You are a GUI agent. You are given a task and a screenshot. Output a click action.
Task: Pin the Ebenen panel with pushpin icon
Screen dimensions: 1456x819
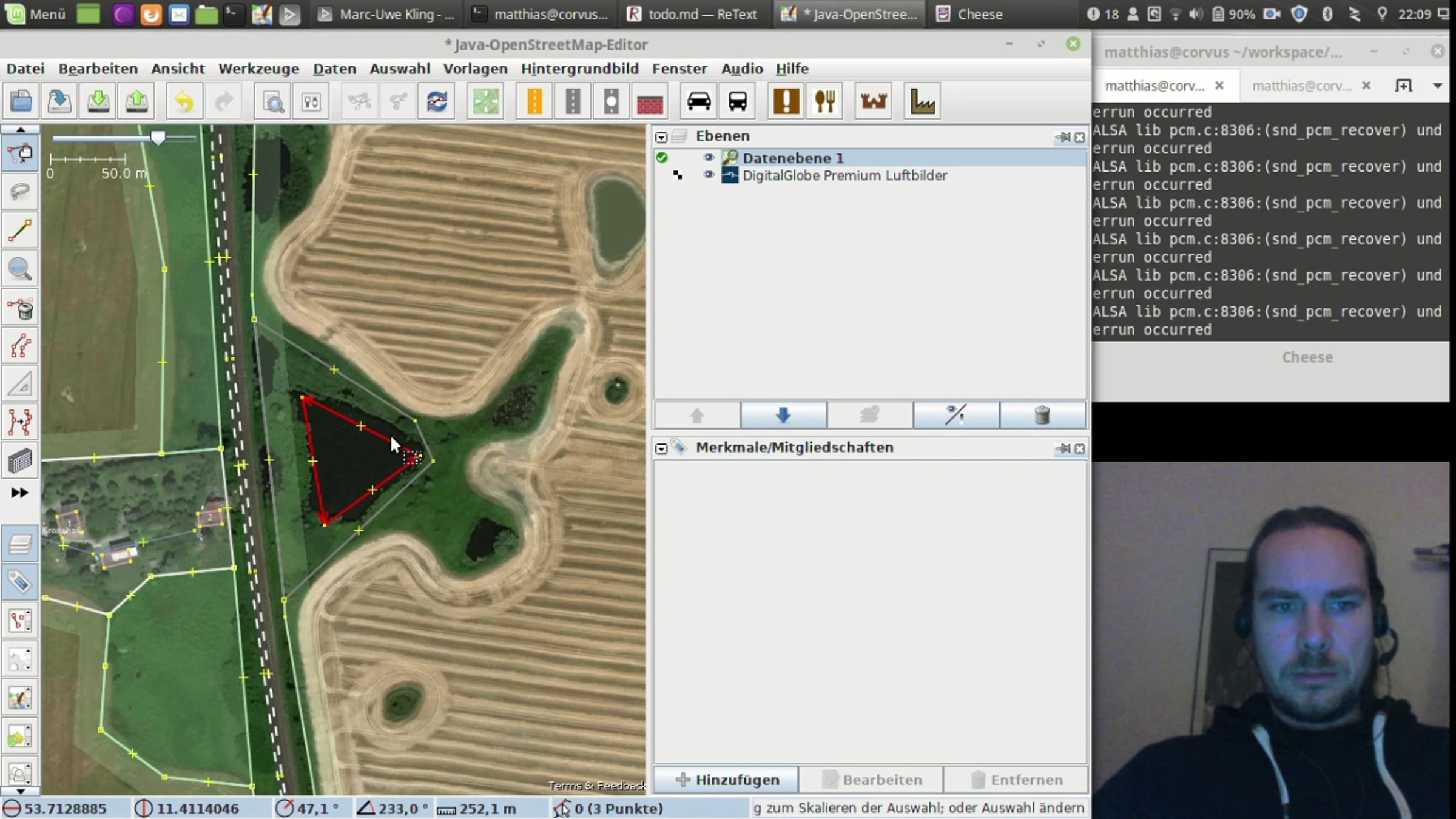pyautogui.click(x=1063, y=137)
